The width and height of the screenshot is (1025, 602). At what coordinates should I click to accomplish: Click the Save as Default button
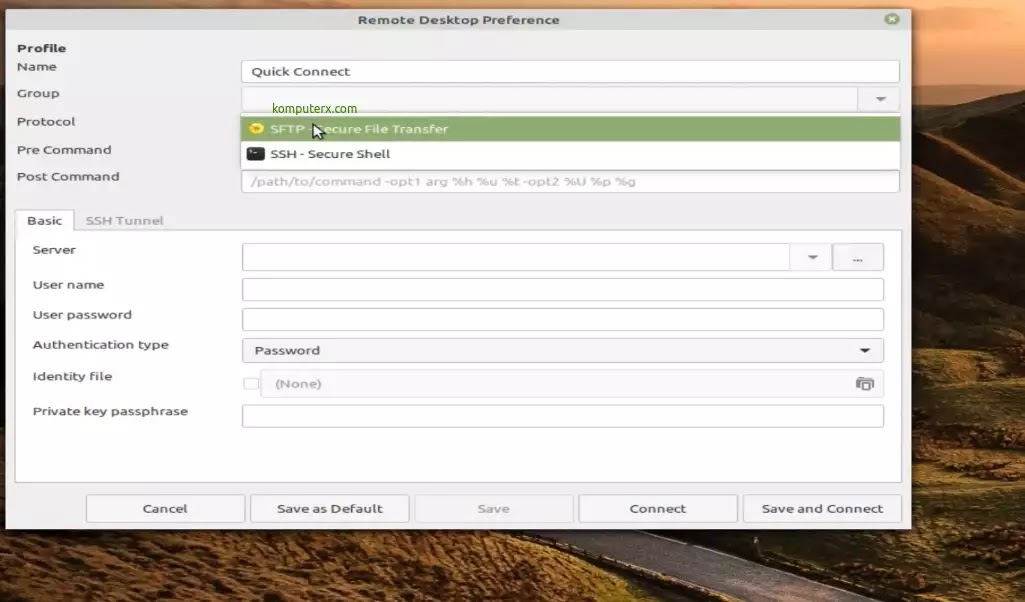pos(329,509)
